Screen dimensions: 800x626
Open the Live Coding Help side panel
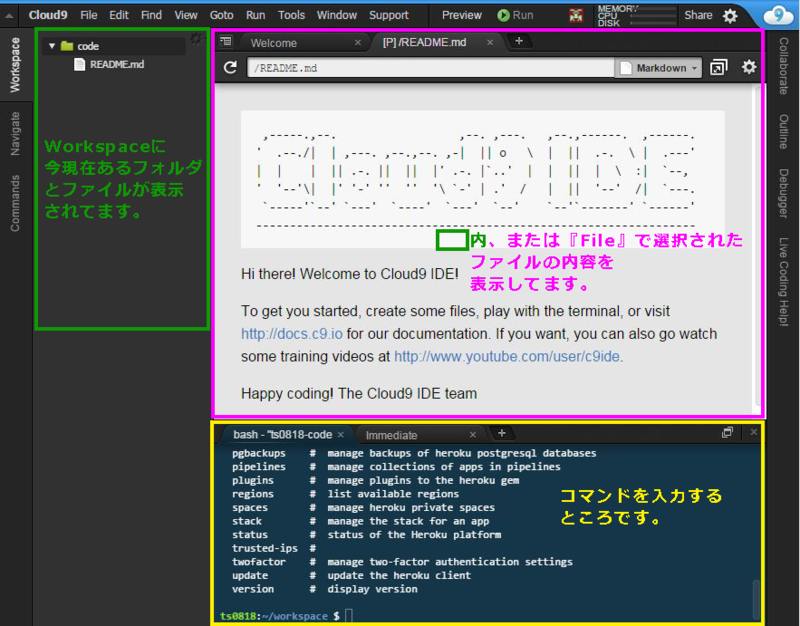783,282
